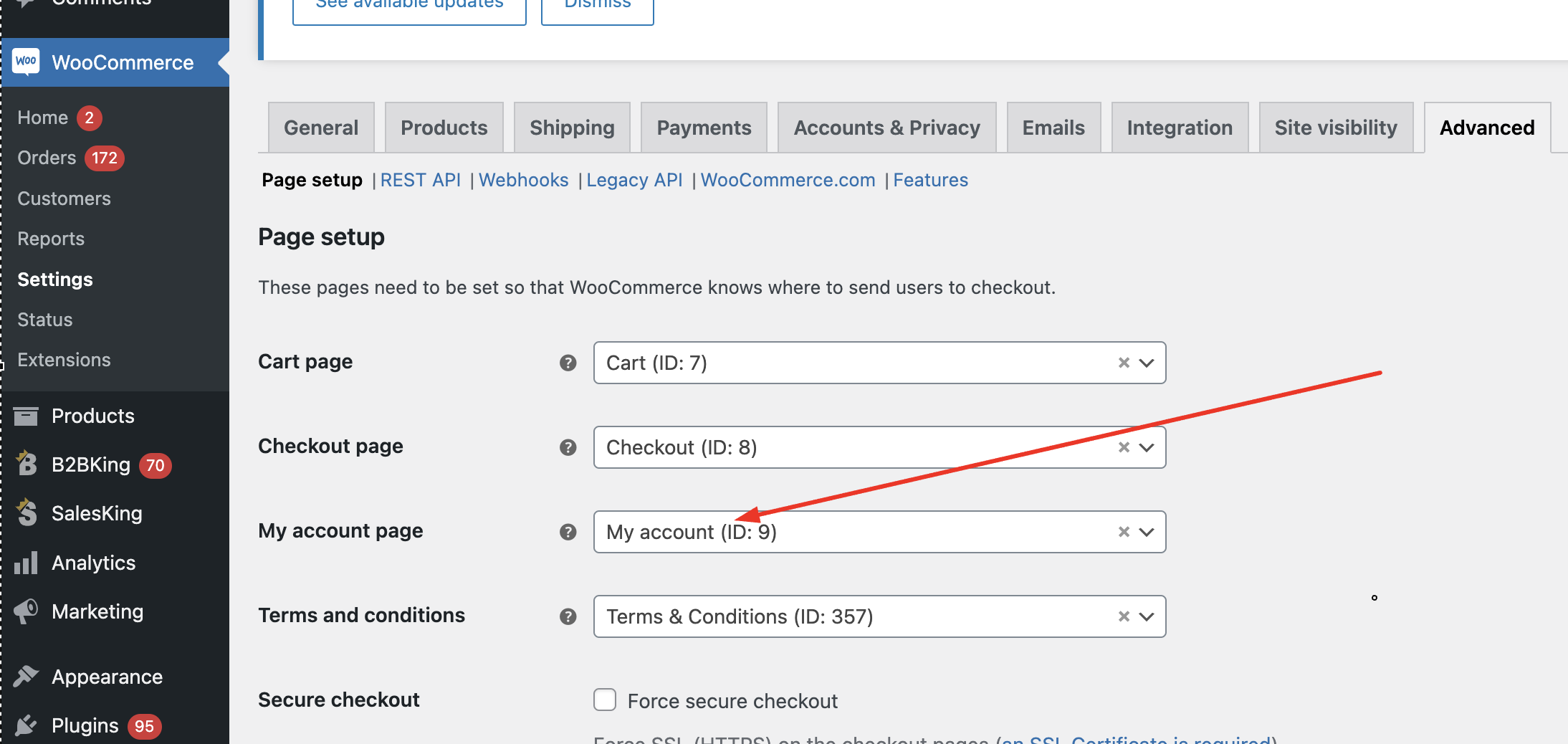
Task: Clear the My account page selection
Action: click(x=1124, y=532)
